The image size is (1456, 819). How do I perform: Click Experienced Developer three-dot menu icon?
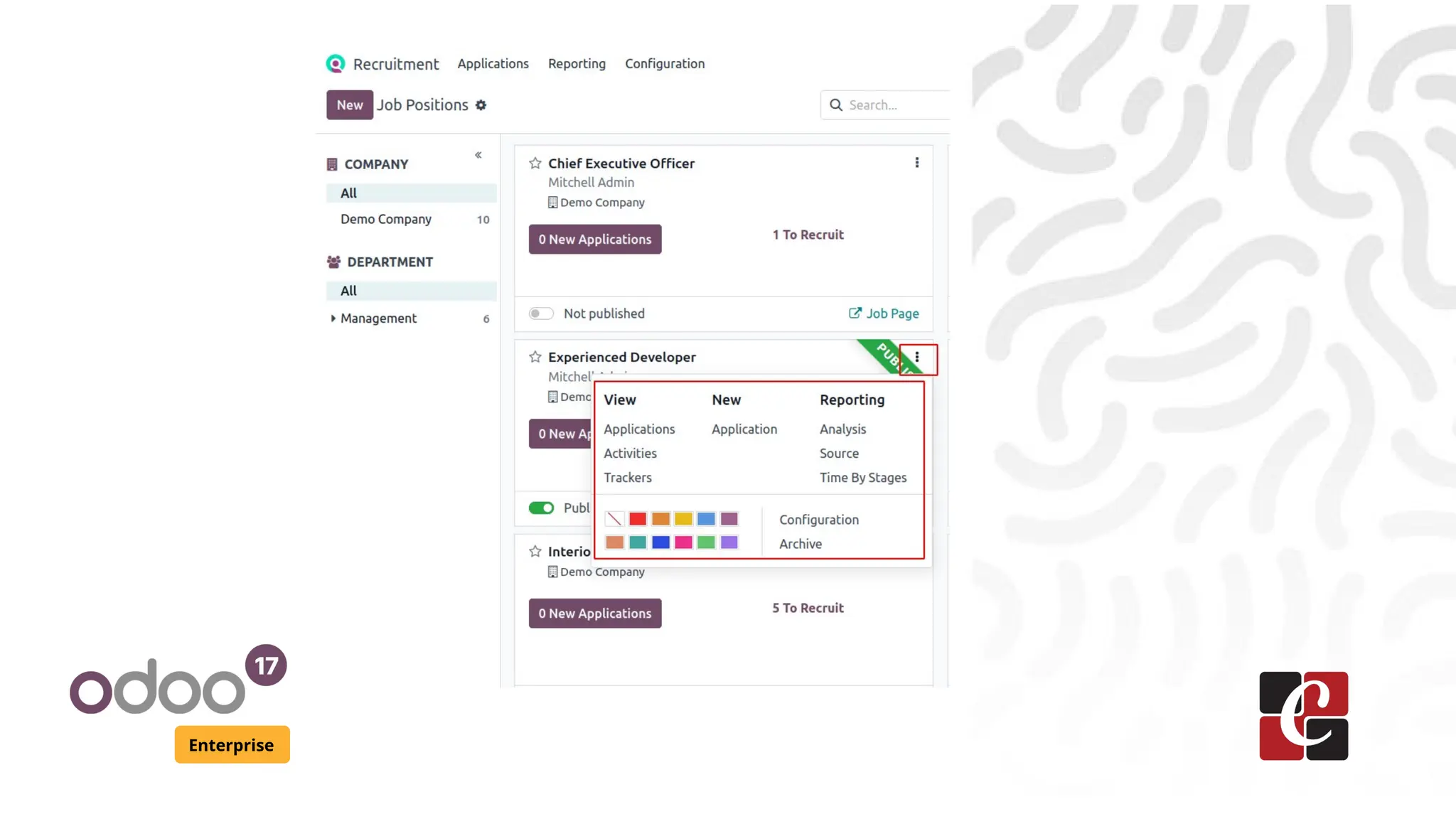point(917,358)
